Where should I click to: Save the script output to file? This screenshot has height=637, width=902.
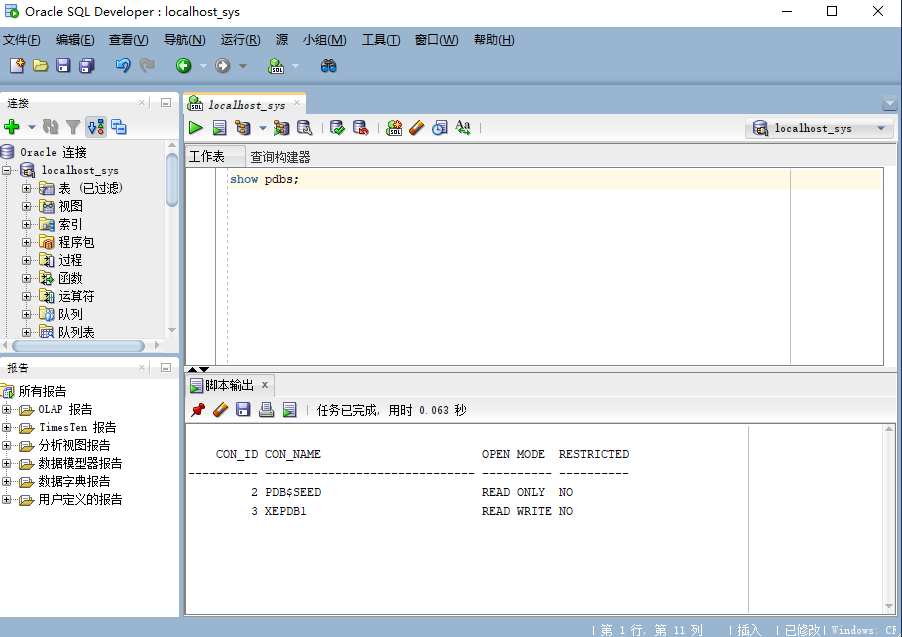pos(243,410)
